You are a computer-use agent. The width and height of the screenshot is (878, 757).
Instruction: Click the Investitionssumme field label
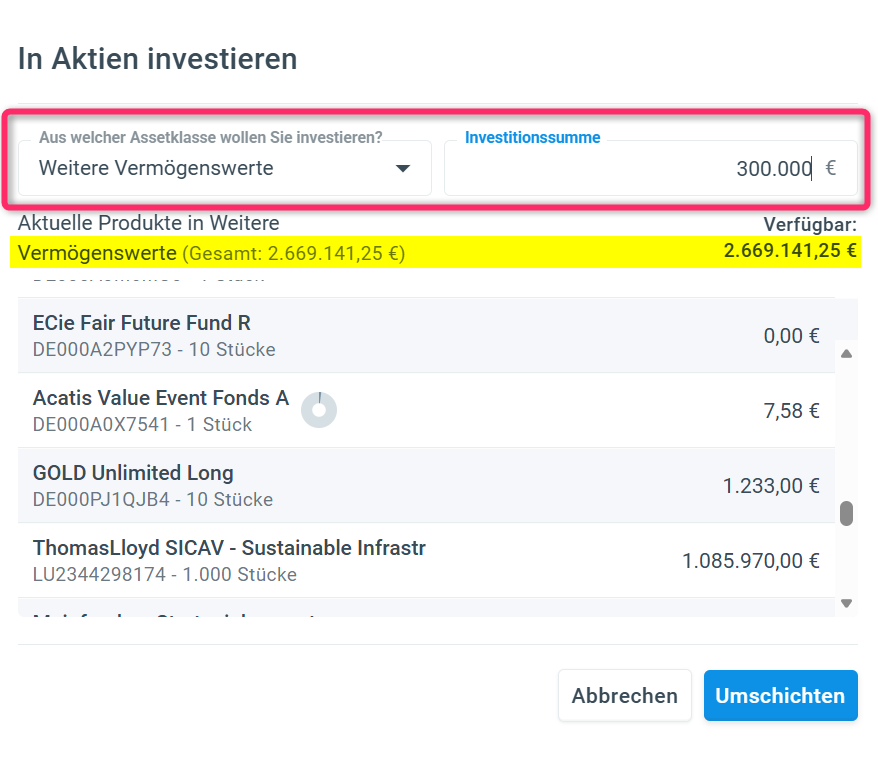pos(533,138)
